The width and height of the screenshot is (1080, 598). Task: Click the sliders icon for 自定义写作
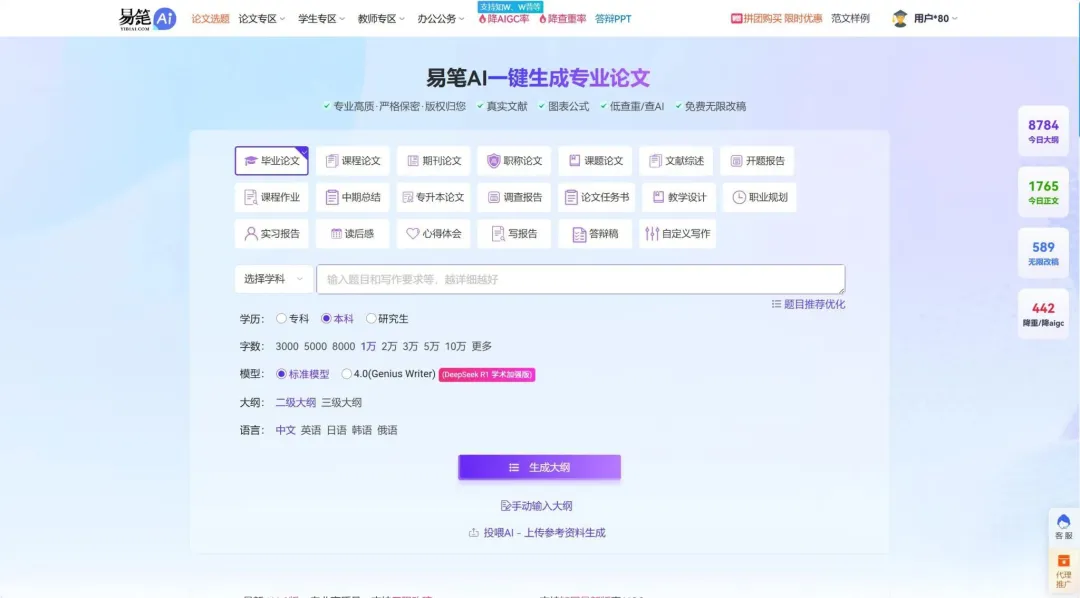pos(652,234)
